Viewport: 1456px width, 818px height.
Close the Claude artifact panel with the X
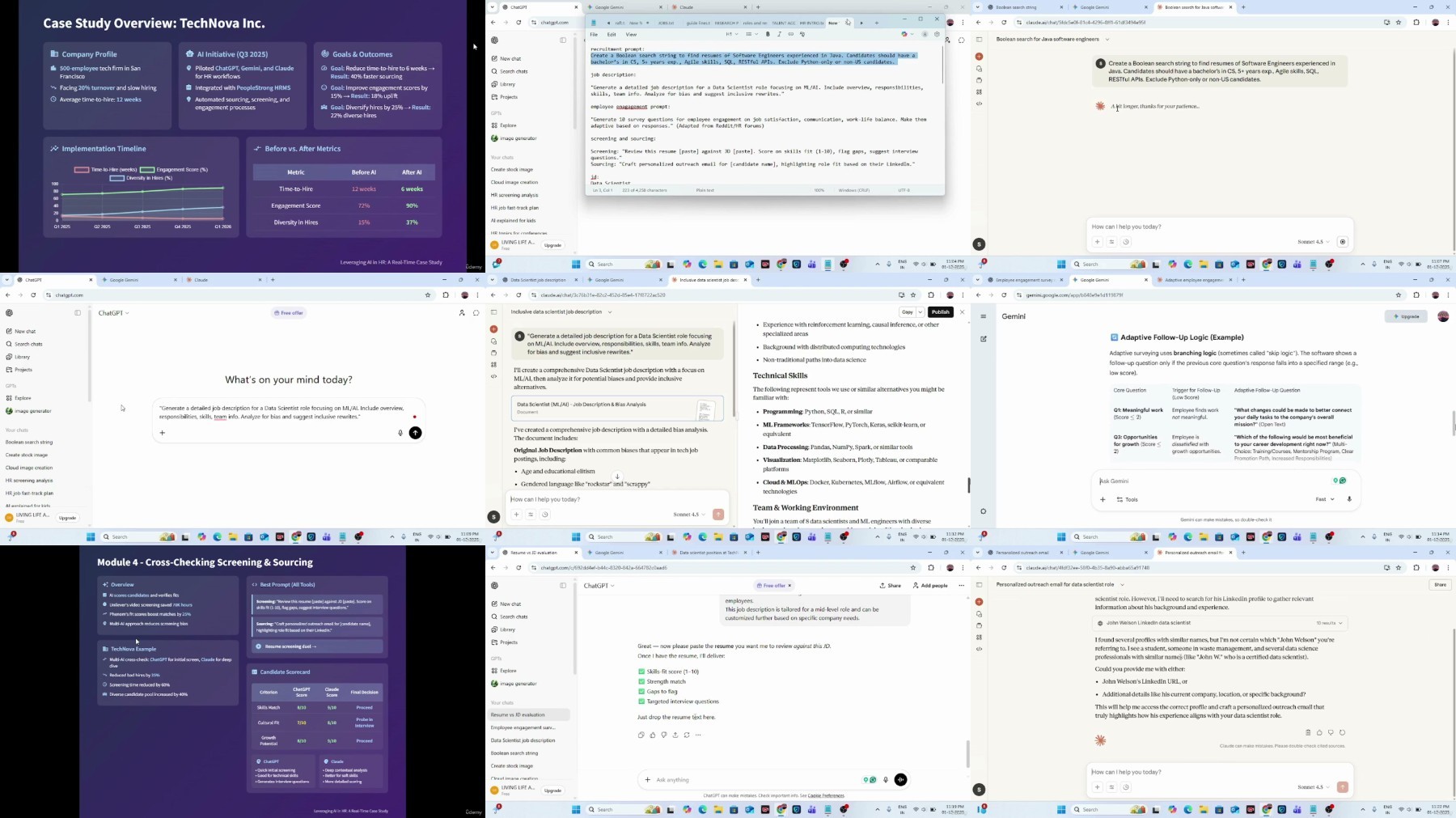click(x=962, y=312)
